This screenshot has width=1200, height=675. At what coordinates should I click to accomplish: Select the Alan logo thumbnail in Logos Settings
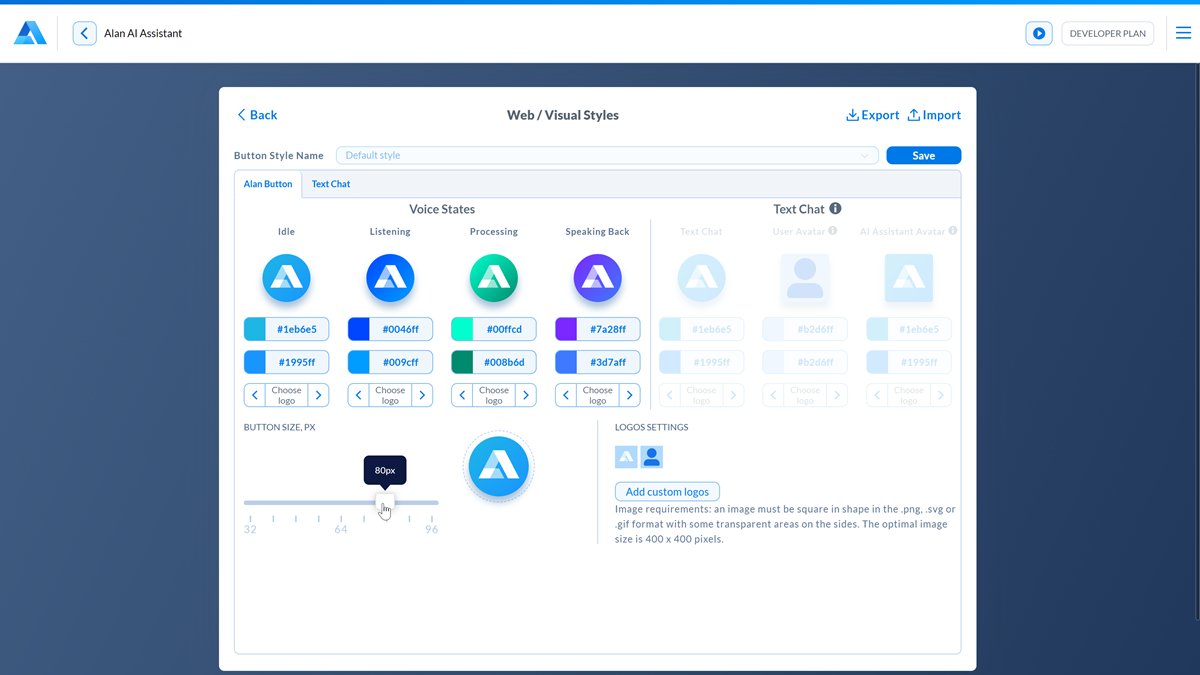[x=626, y=457]
